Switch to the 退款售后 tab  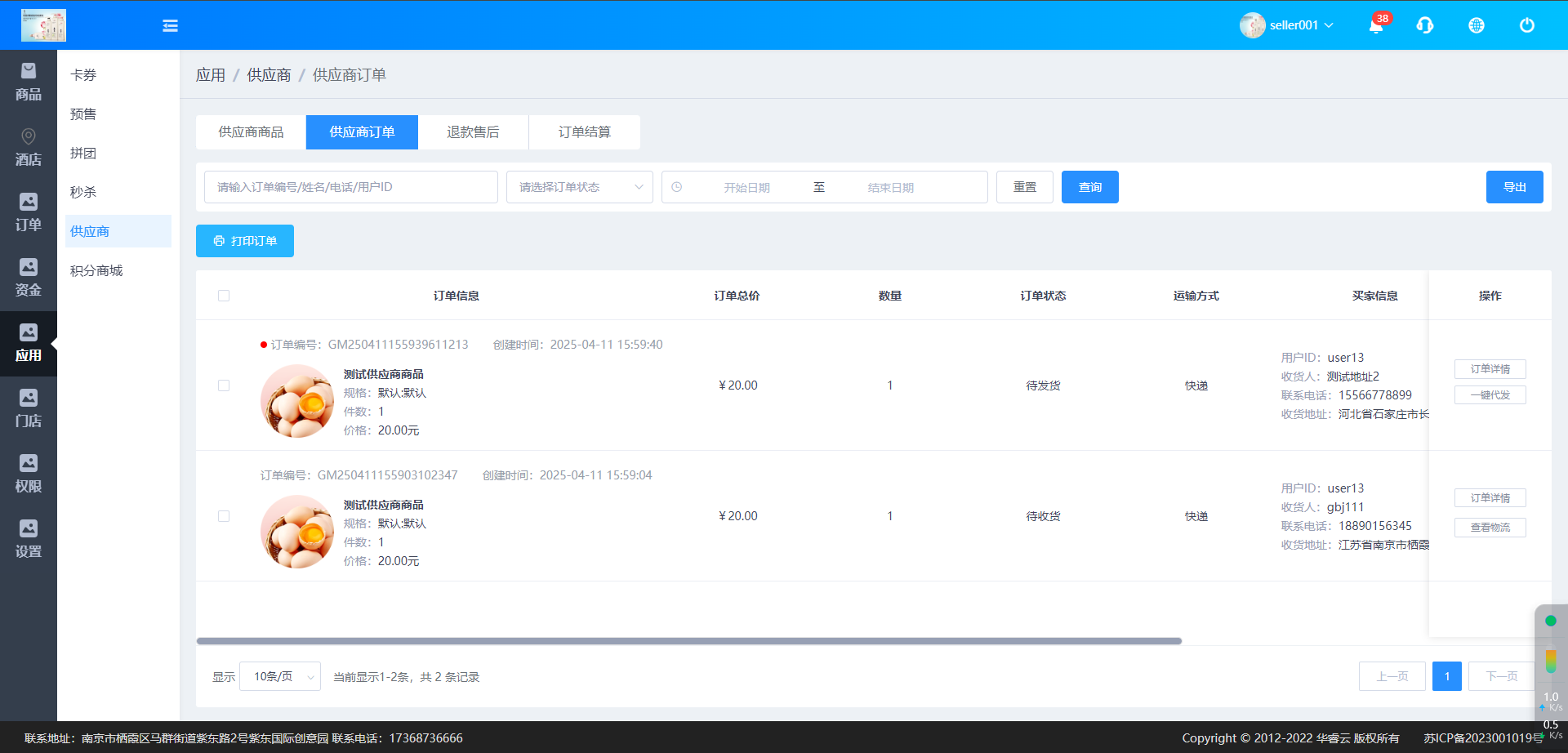point(473,132)
